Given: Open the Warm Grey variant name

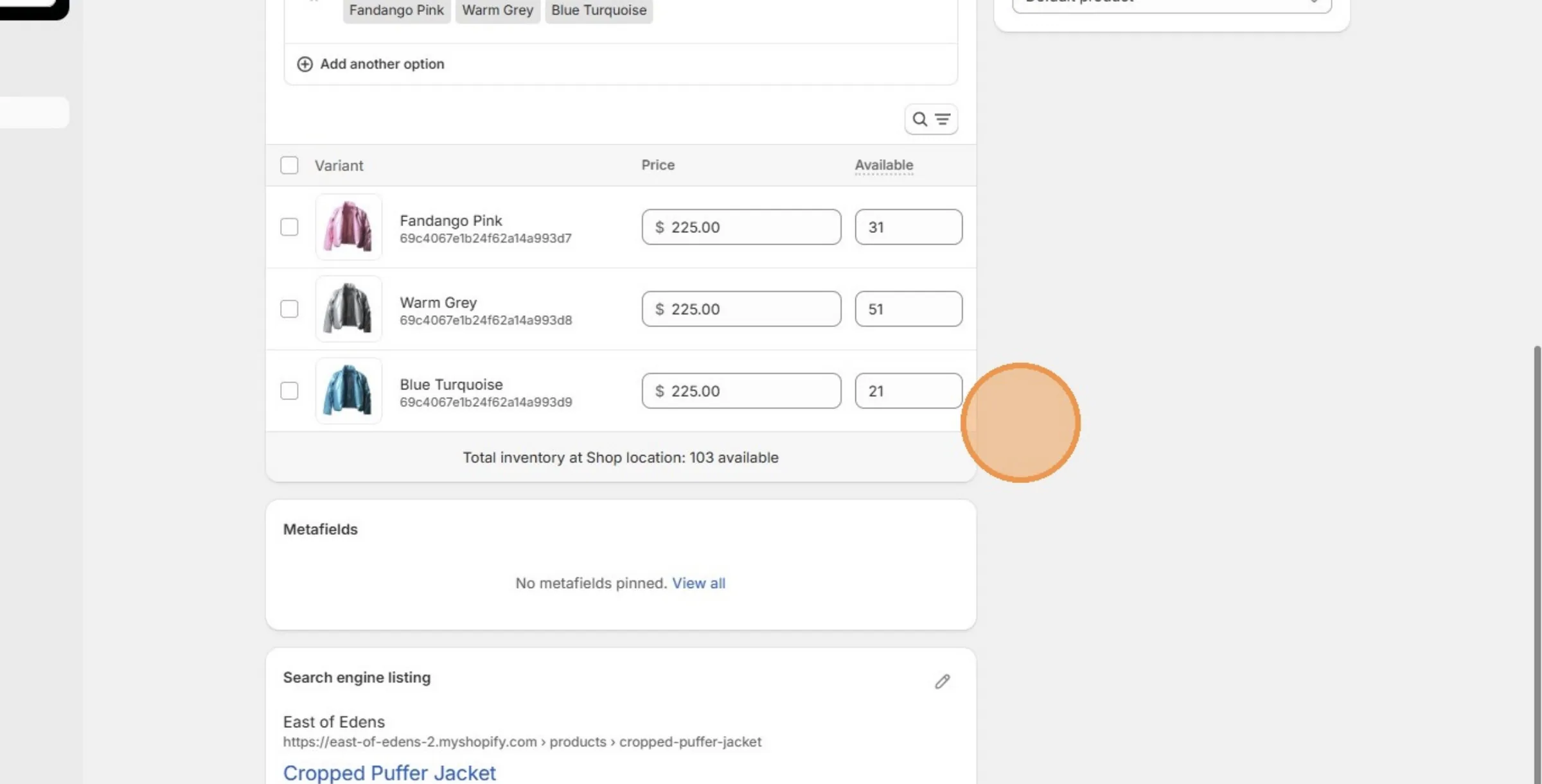Looking at the screenshot, I should tap(438, 302).
